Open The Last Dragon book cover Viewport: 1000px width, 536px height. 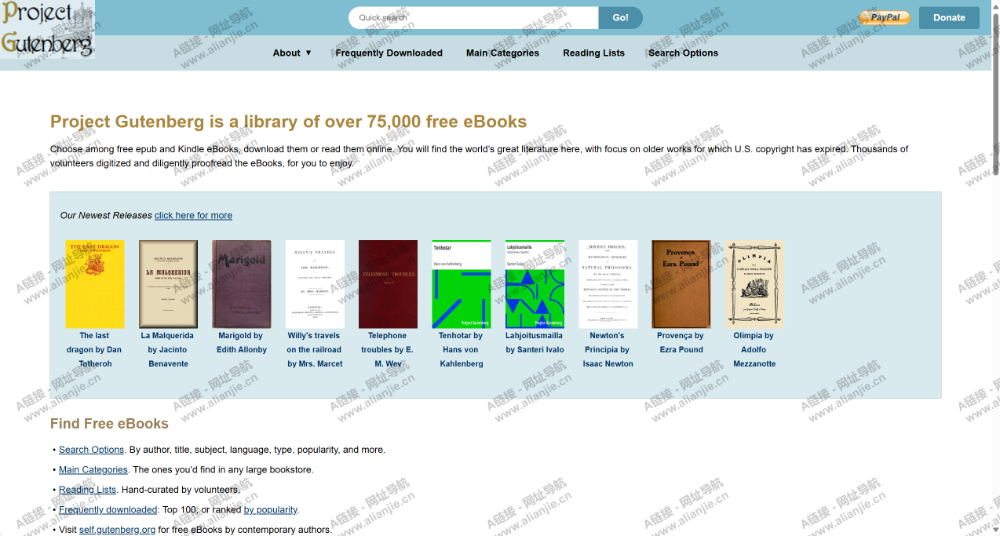[x=95, y=284]
